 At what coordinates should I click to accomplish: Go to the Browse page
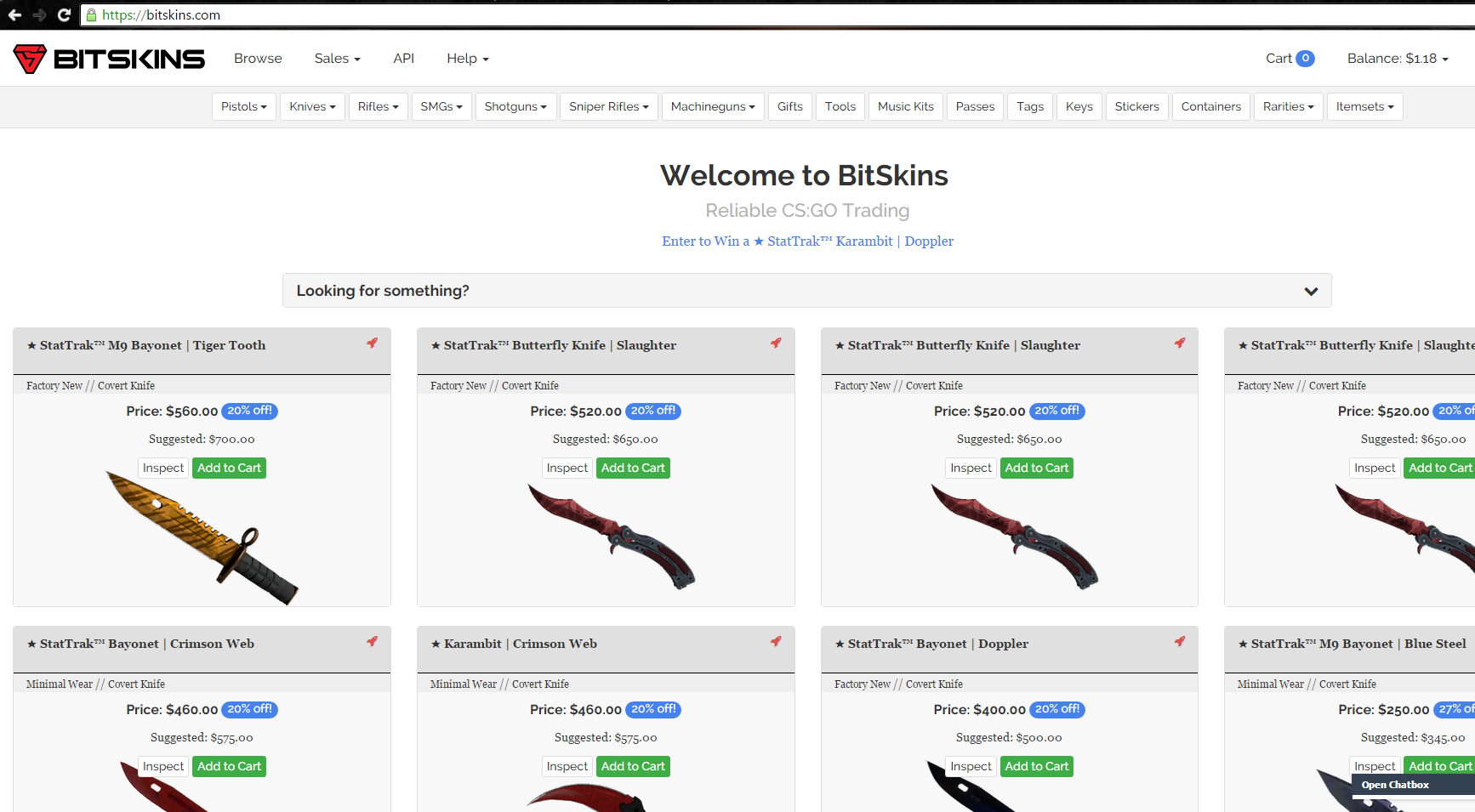click(x=258, y=59)
